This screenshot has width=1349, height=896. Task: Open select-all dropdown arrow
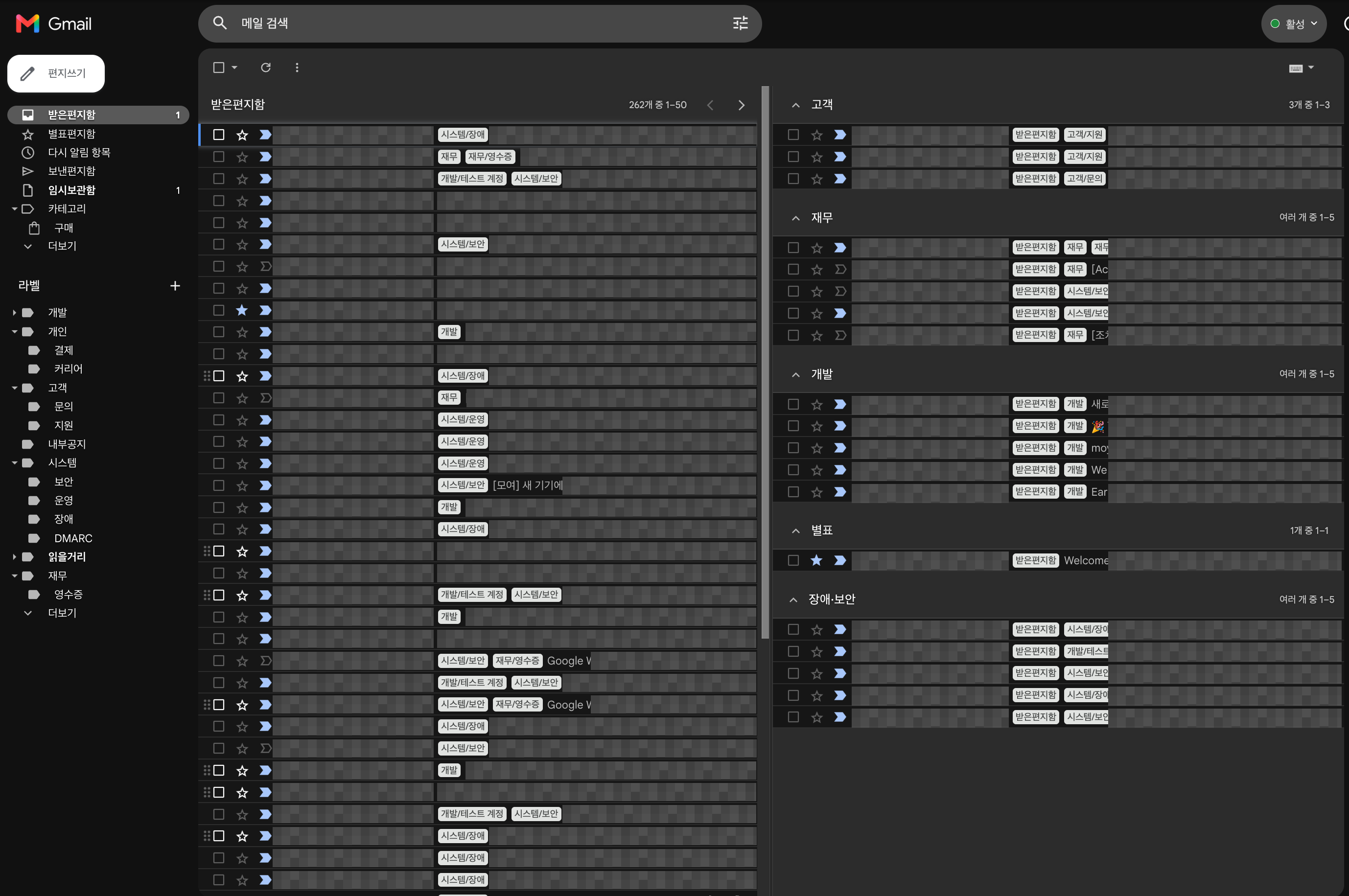[x=234, y=68]
